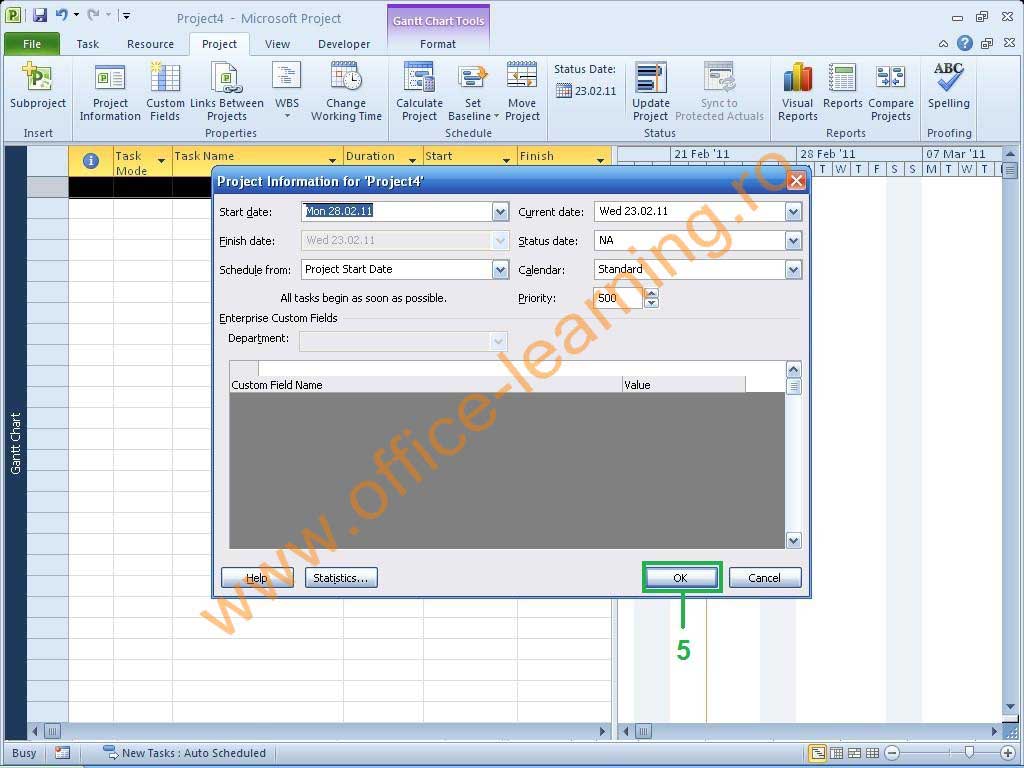Undo with the quick access arrow
Viewport: 1024px width, 768px height.
click(x=61, y=14)
